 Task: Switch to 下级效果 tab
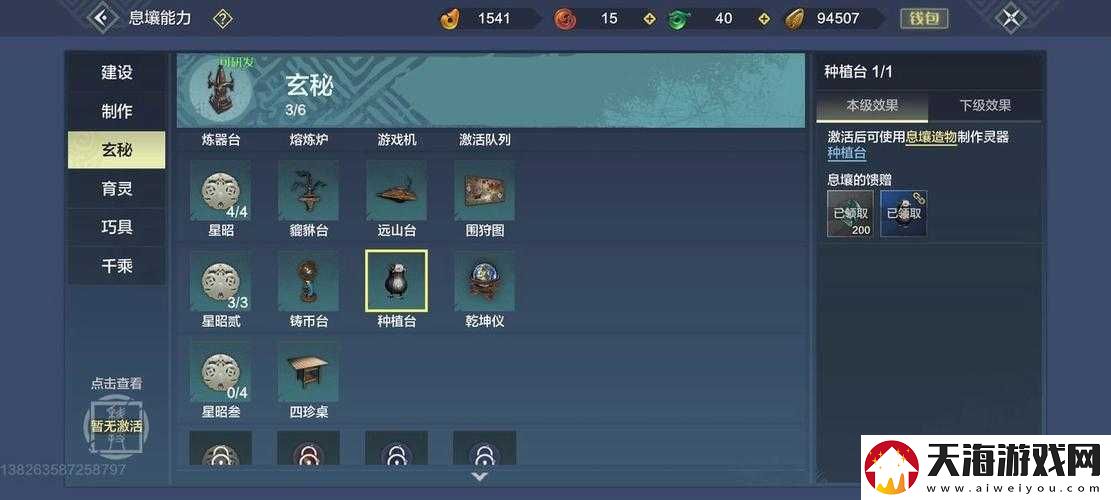tap(985, 106)
